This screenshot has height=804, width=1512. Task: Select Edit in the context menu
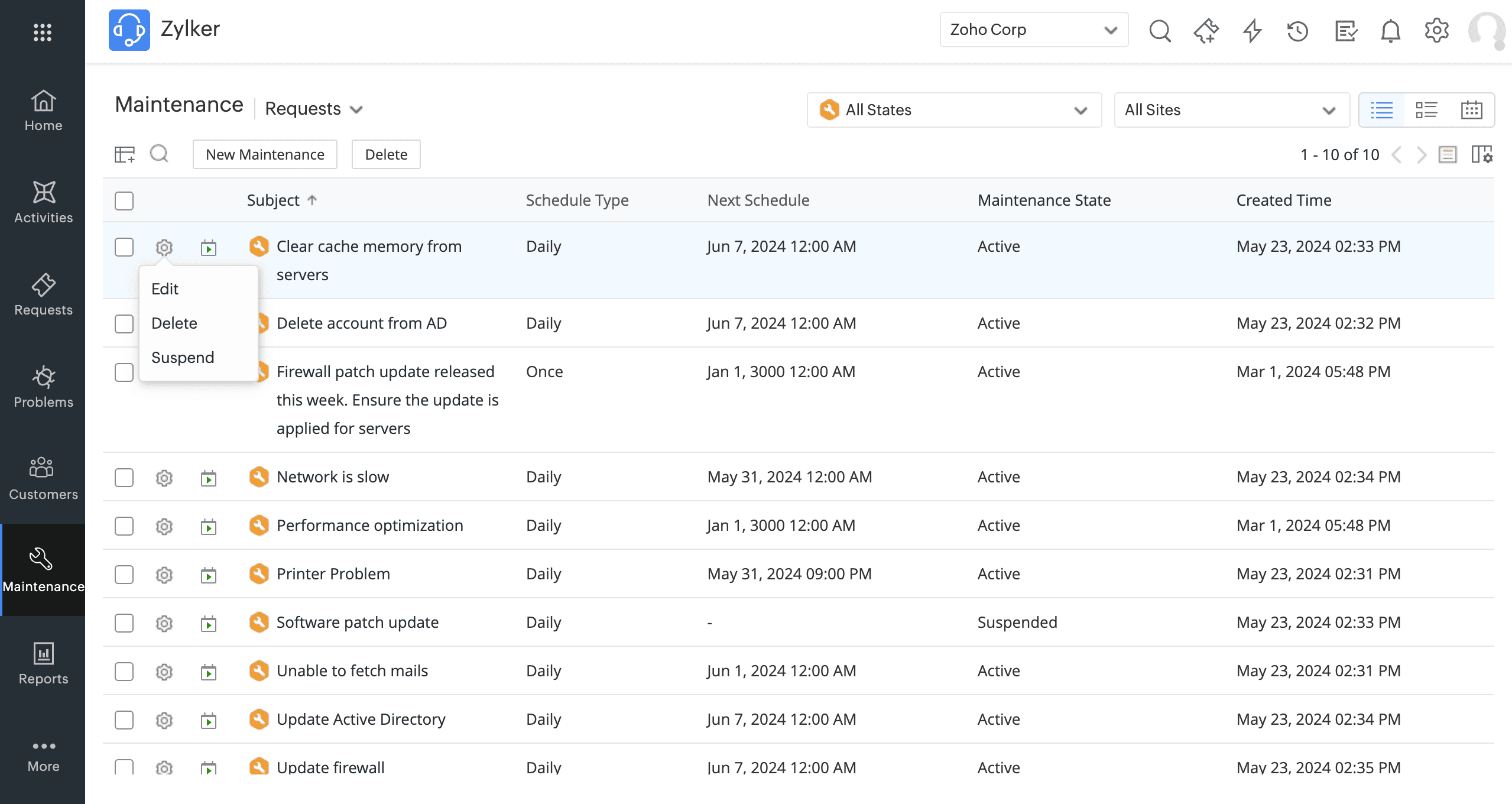[x=165, y=289]
